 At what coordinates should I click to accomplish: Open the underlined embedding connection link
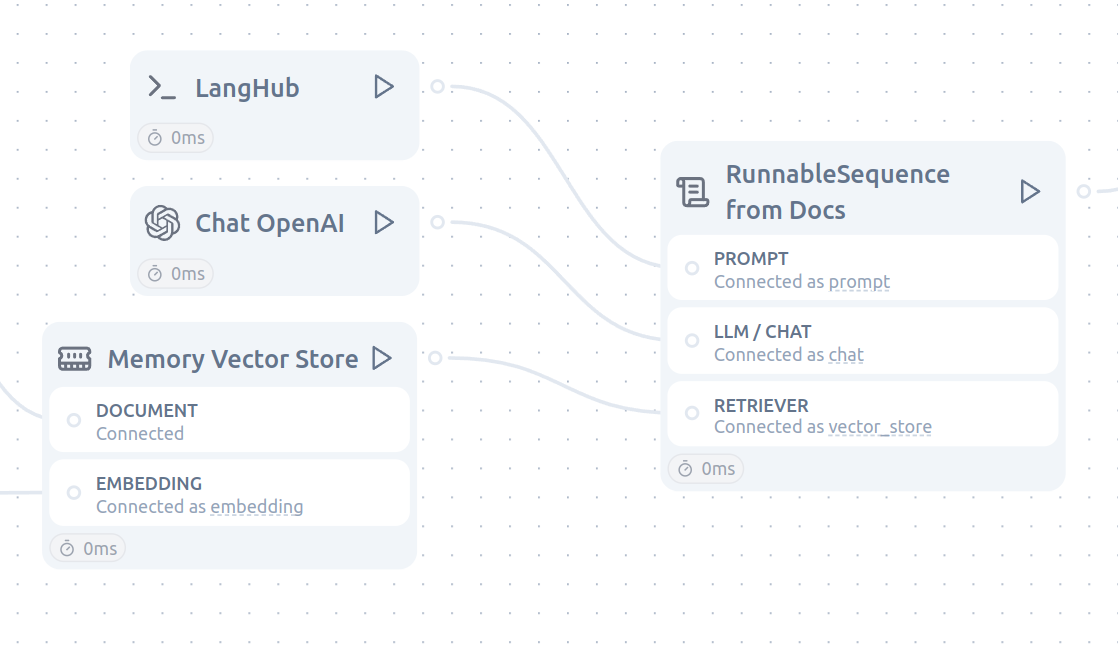257,507
